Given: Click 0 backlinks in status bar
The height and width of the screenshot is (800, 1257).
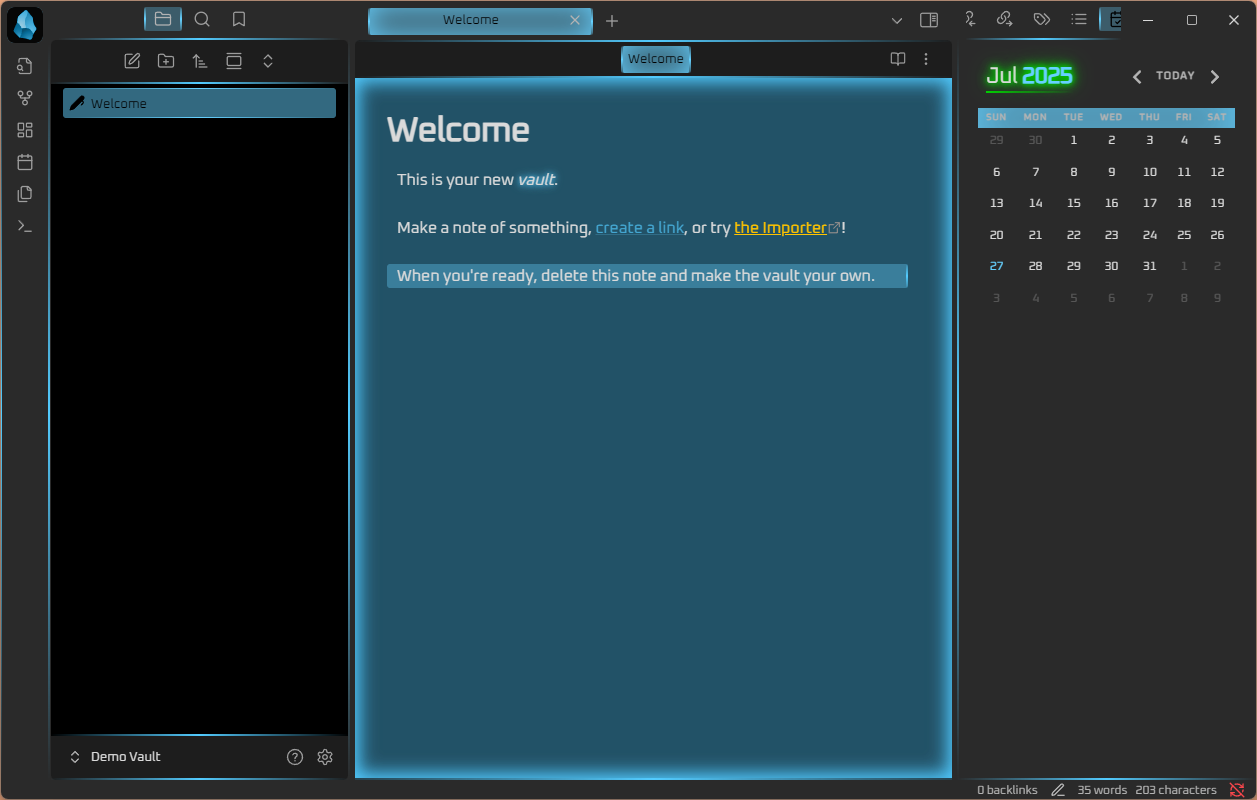Looking at the screenshot, I should 1007,790.
